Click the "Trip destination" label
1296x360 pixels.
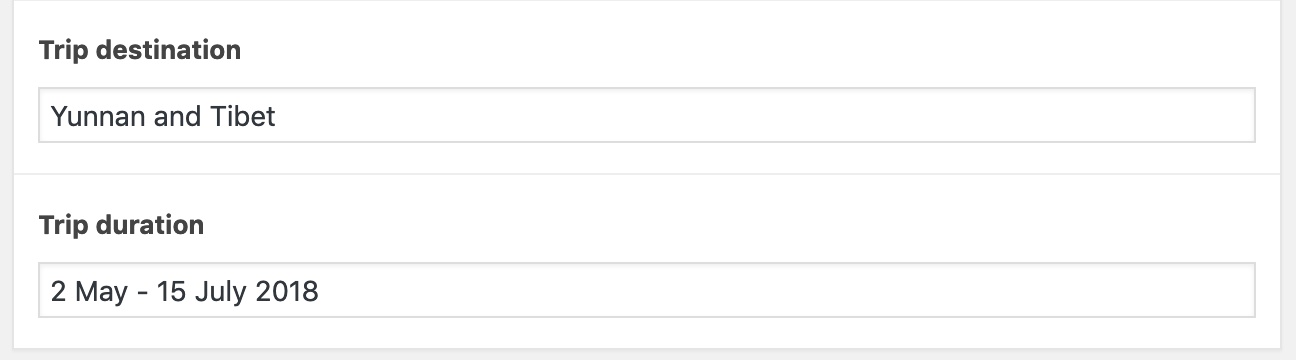tap(140, 50)
